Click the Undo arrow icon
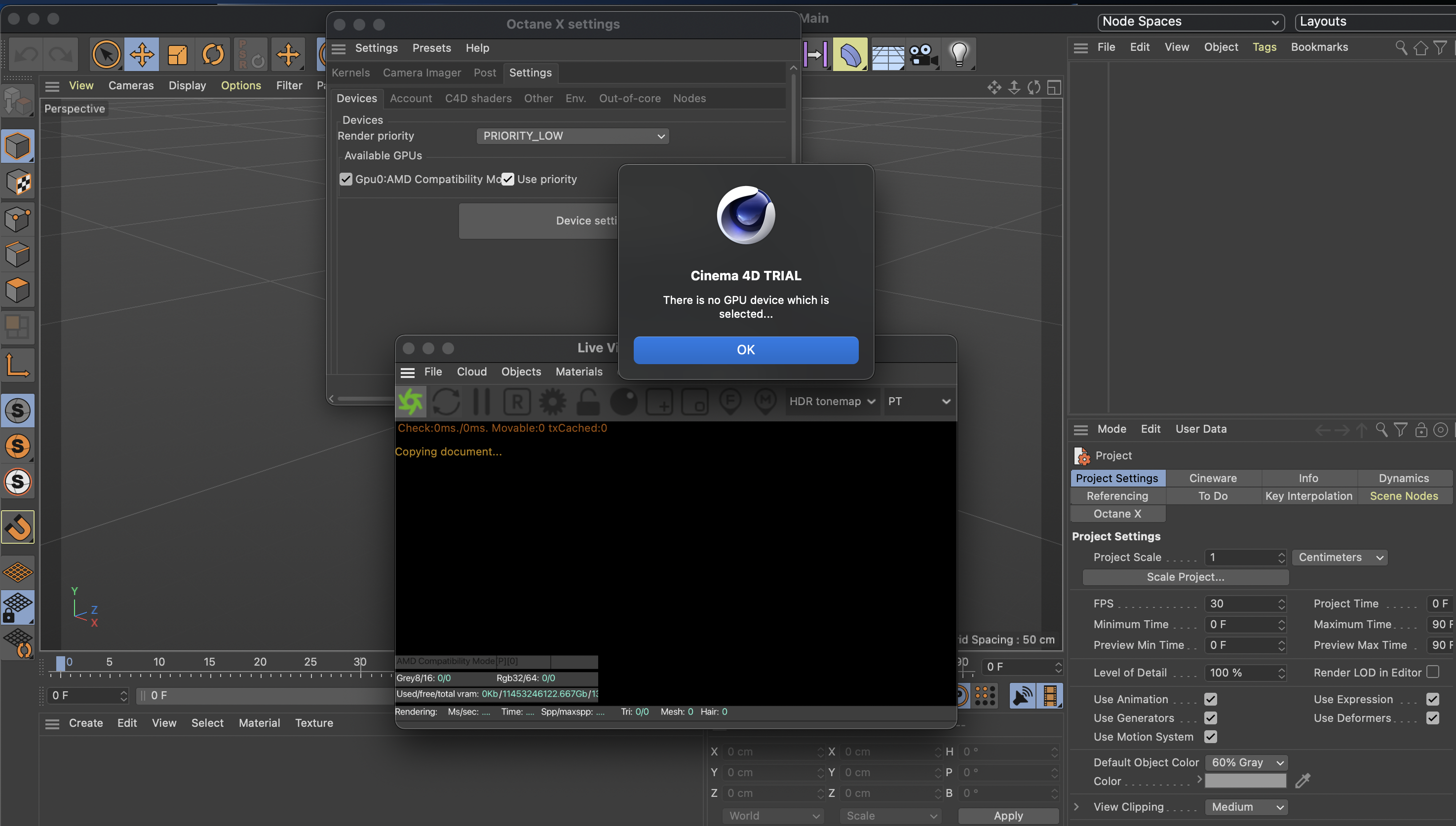The width and height of the screenshot is (1456, 826). (26, 55)
